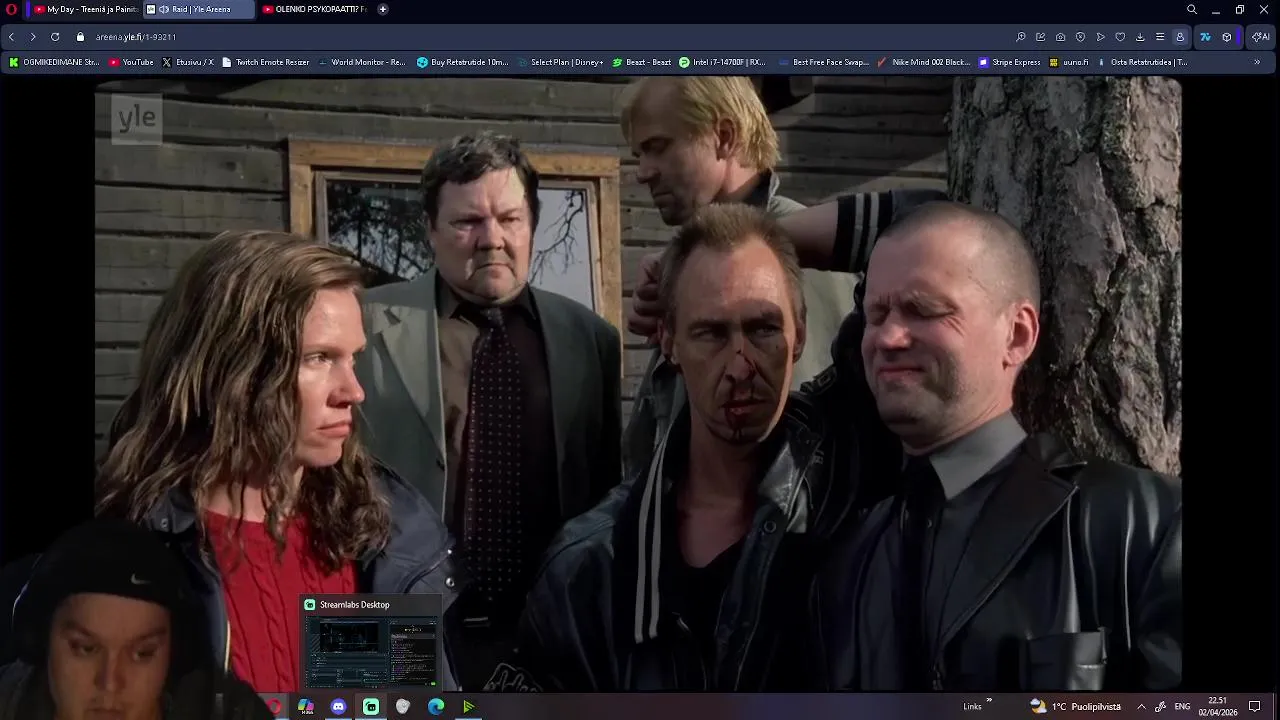Screen dimensions: 1280x720
Task: Open the downloads icon
Action: 1140,37
